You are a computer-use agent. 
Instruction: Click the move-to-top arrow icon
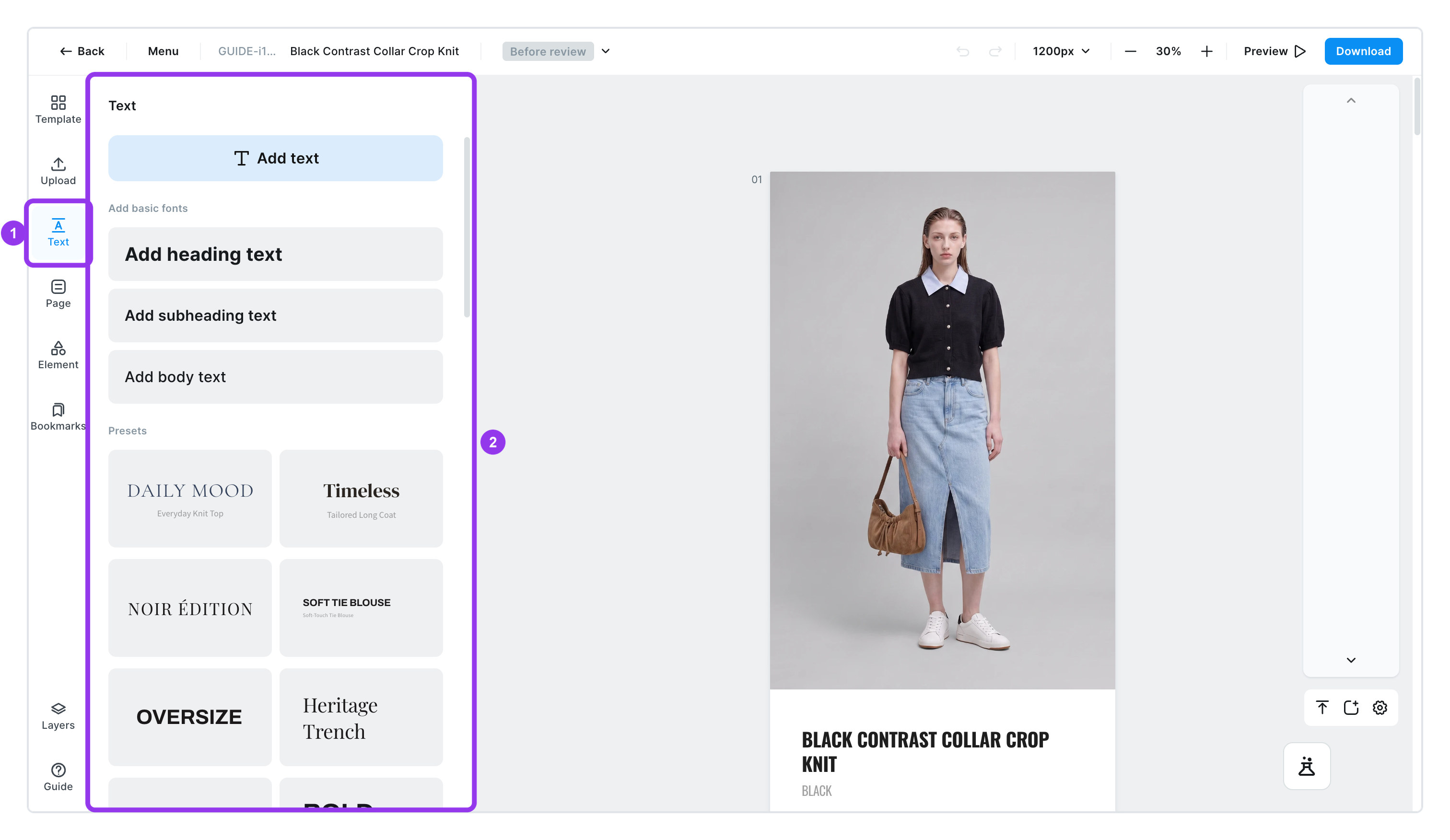click(1322, 707)
